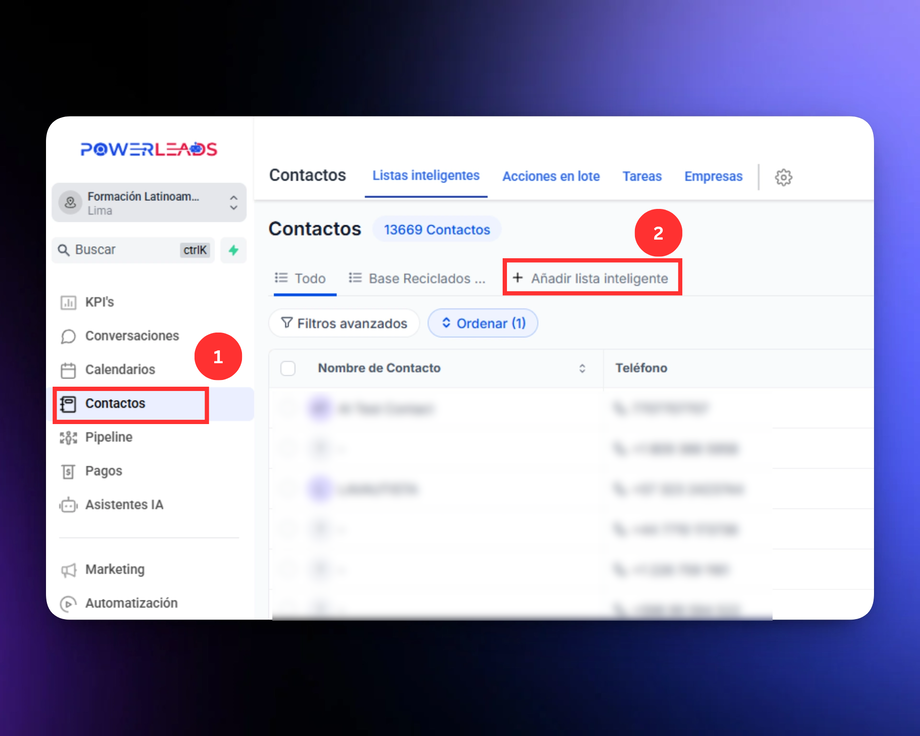
Task: Click the green lightning bolt quick-actions icon
Action: point(234,251)
